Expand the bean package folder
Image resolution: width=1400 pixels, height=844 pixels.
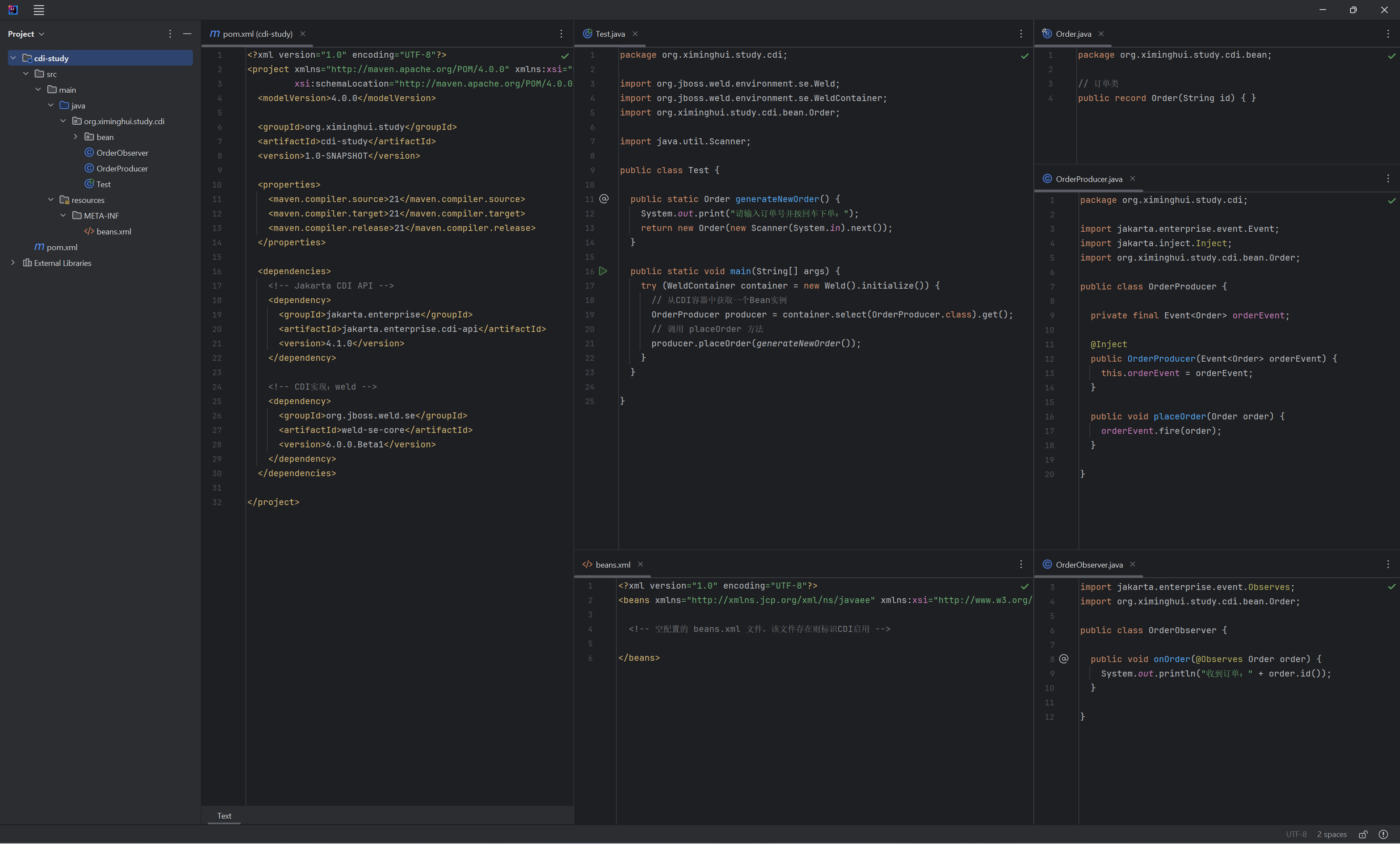pyautogui.click(x=76, y=137)
